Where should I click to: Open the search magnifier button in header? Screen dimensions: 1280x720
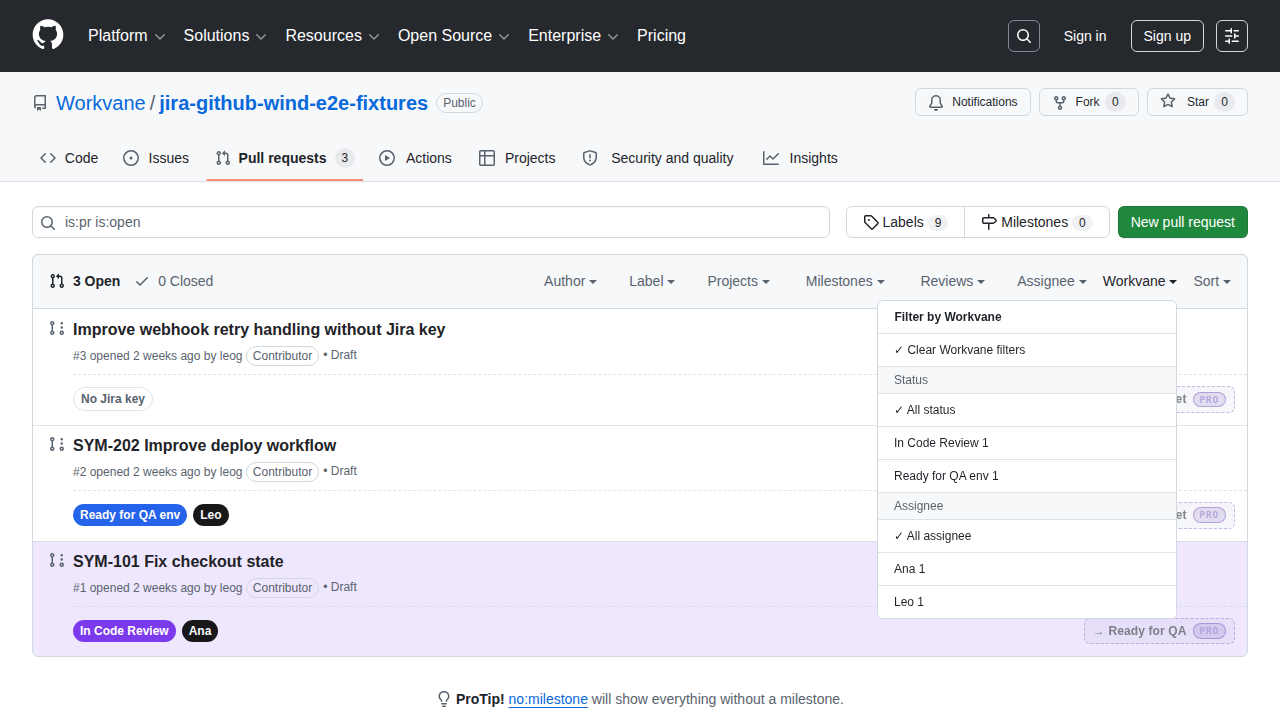coord(1024,36)
